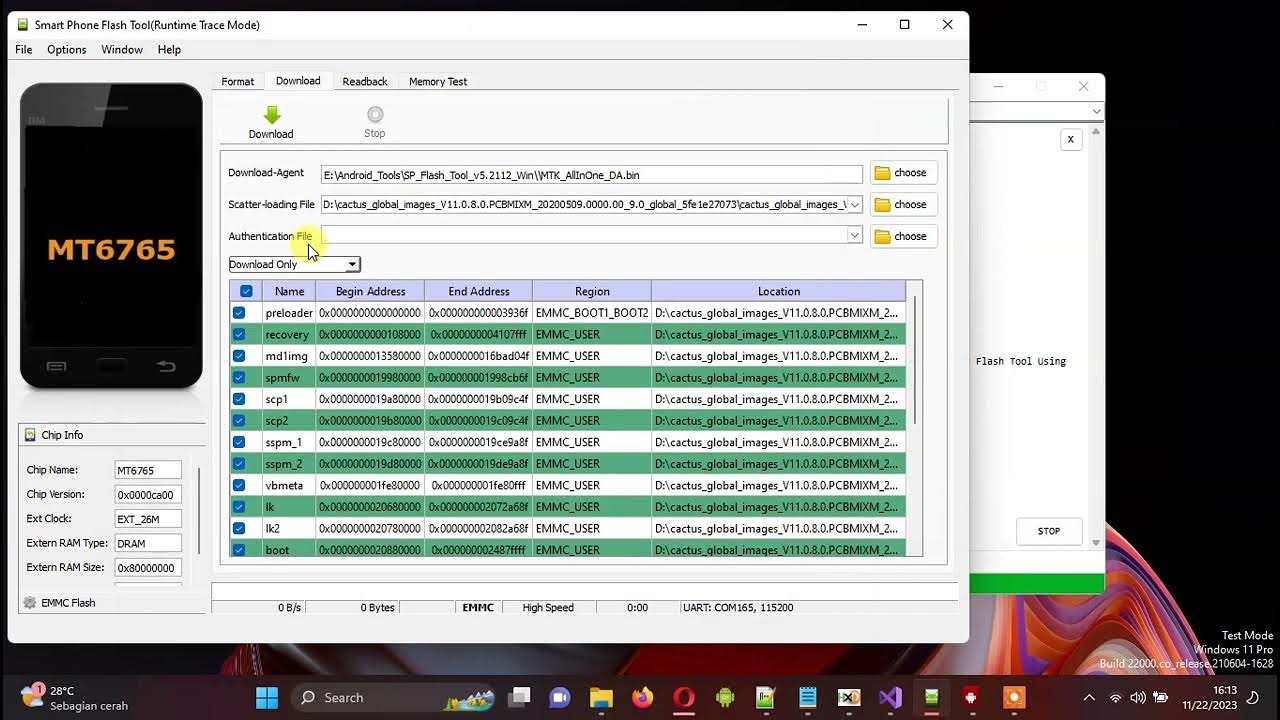Uncheck the lk2 partition checkbox
Viewport: 1280px width, 720px height.
click(x=239, y=528)
